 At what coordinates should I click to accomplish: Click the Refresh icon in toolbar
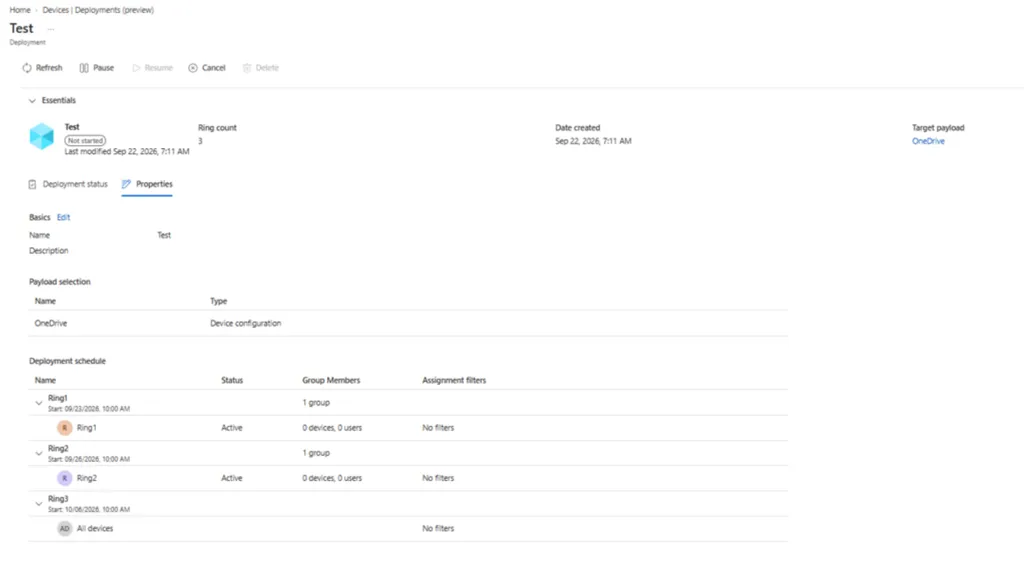tap(27, 68)
